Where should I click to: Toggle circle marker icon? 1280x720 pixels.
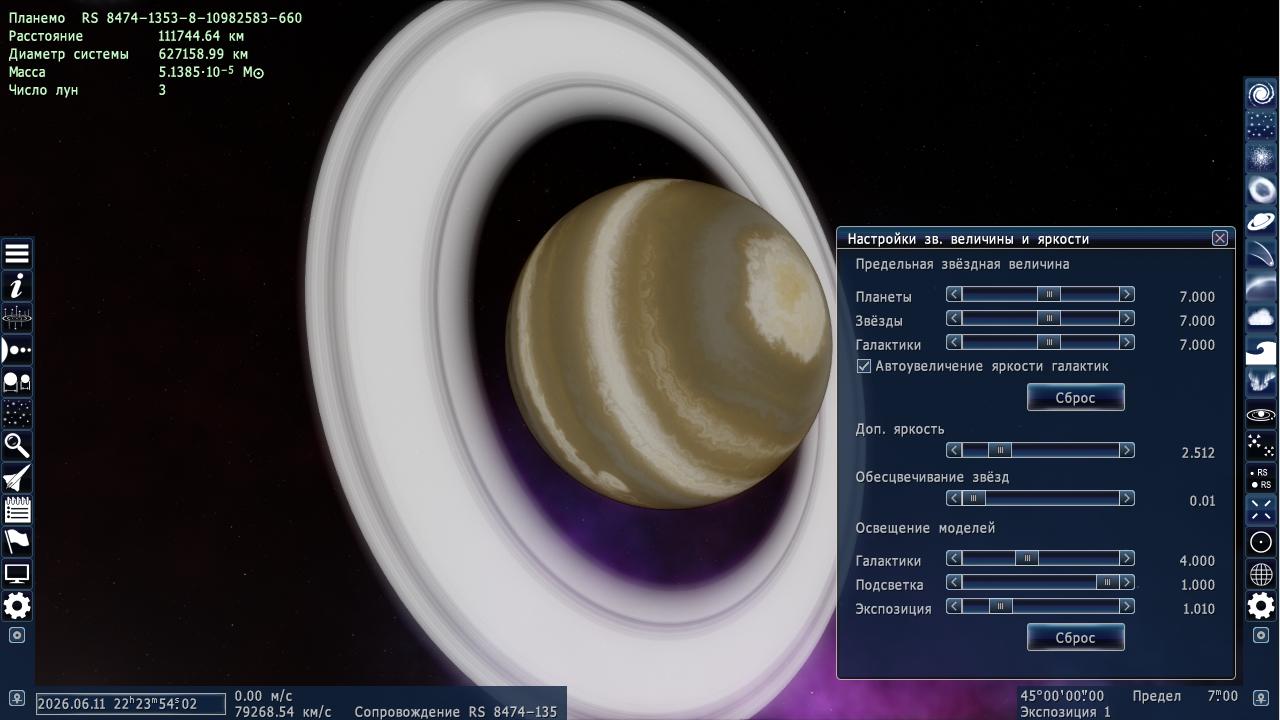click(x=1261, y=542)
